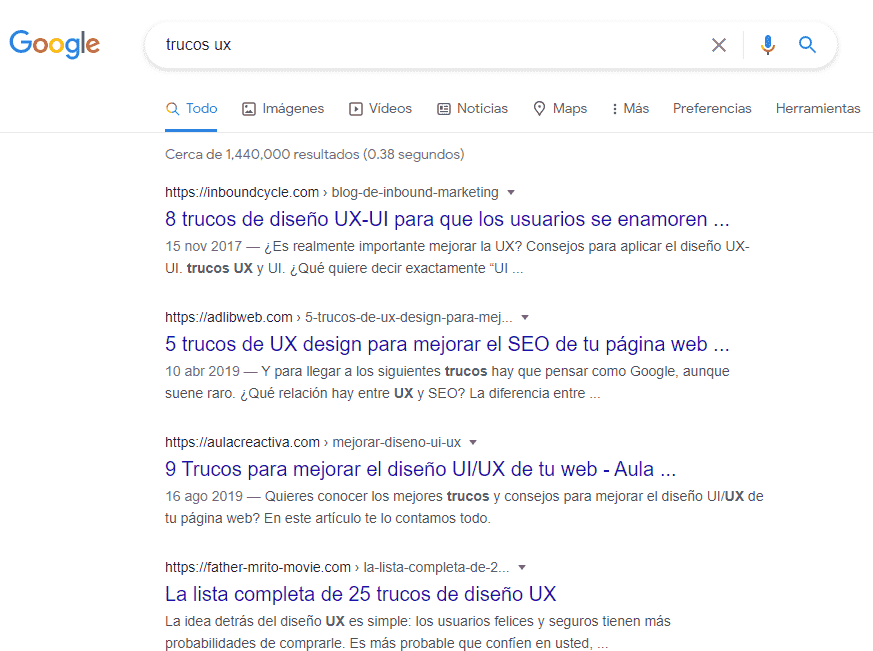The height and width of the screenshot is (651, 873).
Task: Click the adlibweb.com URL breadcrumb
Action: [339, 317]
